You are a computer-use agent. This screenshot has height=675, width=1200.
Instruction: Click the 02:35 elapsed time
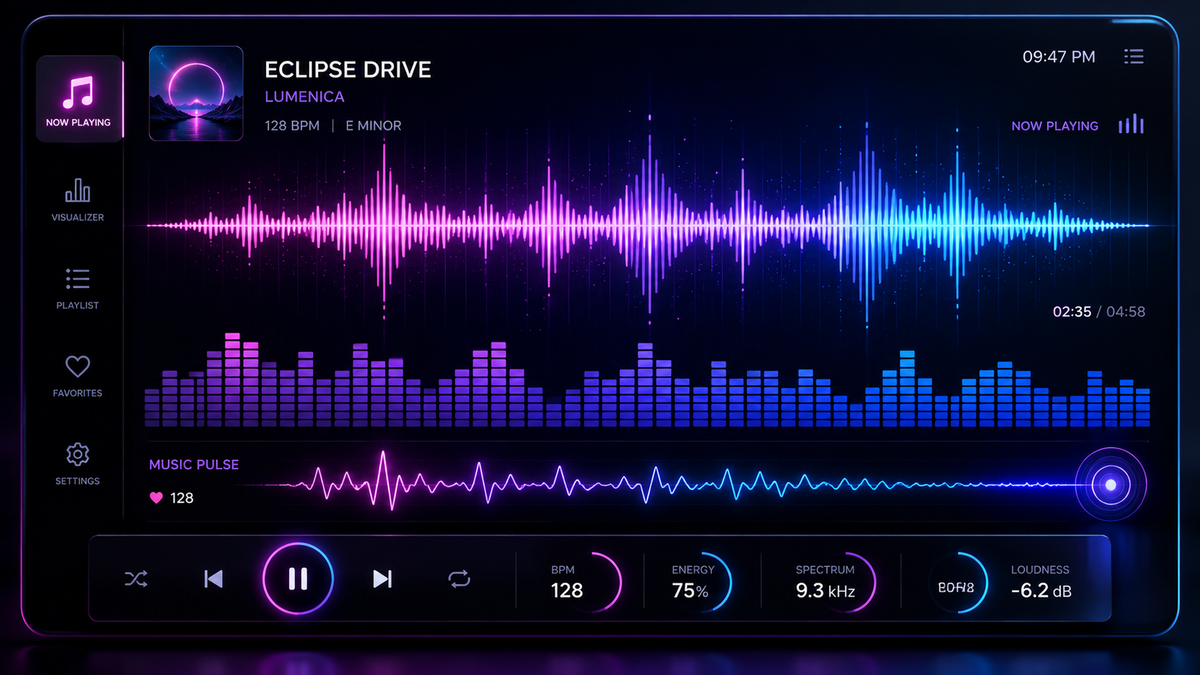point(1071,312)
